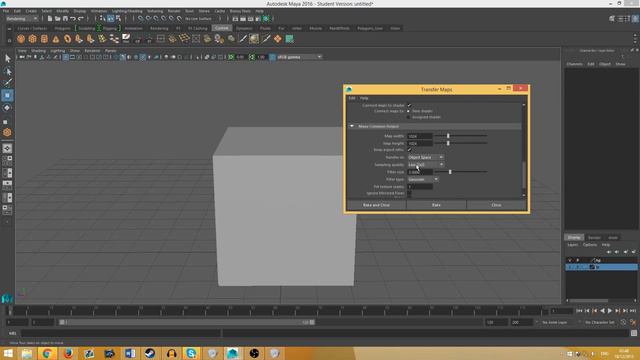
Task: Click the Fill texture seams field
Action: 420,187
